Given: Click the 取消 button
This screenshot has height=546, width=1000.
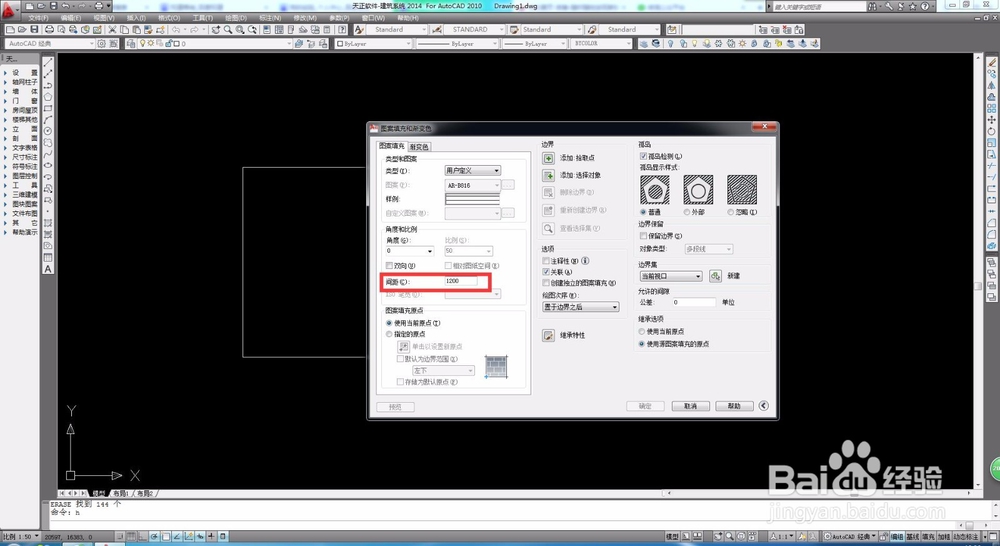Looking at the screenshot, I should tap(690, 406).
